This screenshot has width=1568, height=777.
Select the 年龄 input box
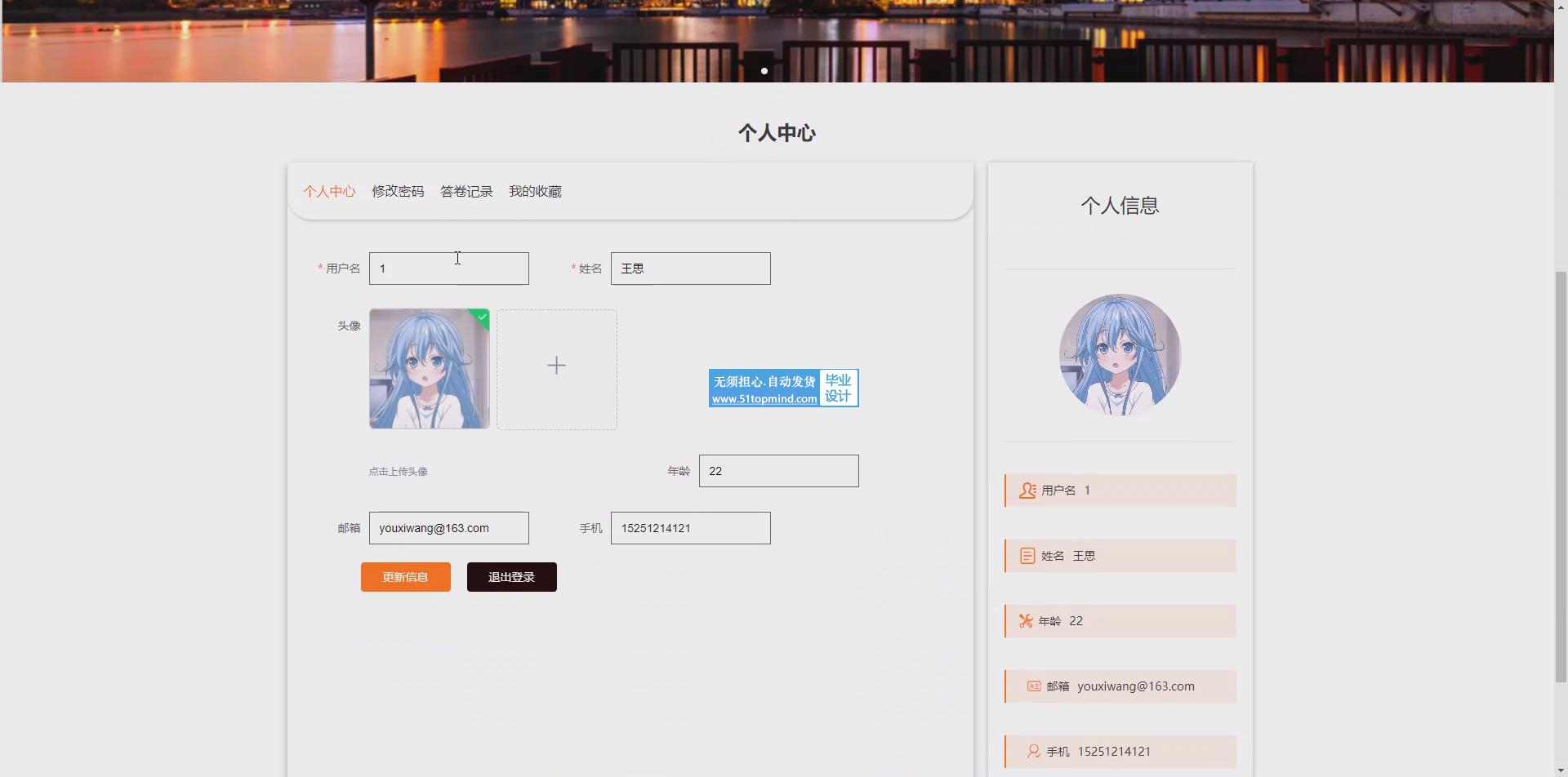click(x=778, y=471)
